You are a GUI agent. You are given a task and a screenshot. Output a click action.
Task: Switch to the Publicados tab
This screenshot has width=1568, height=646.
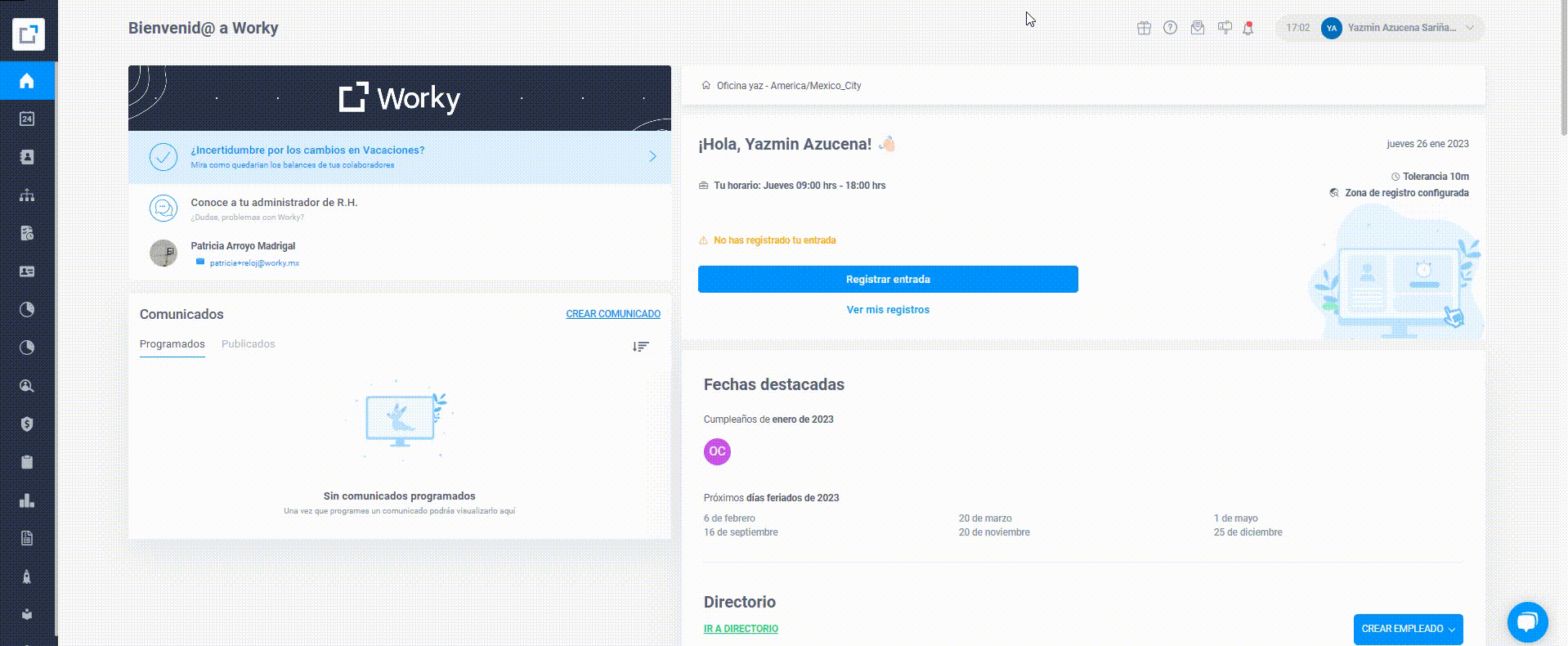(249, 344)
